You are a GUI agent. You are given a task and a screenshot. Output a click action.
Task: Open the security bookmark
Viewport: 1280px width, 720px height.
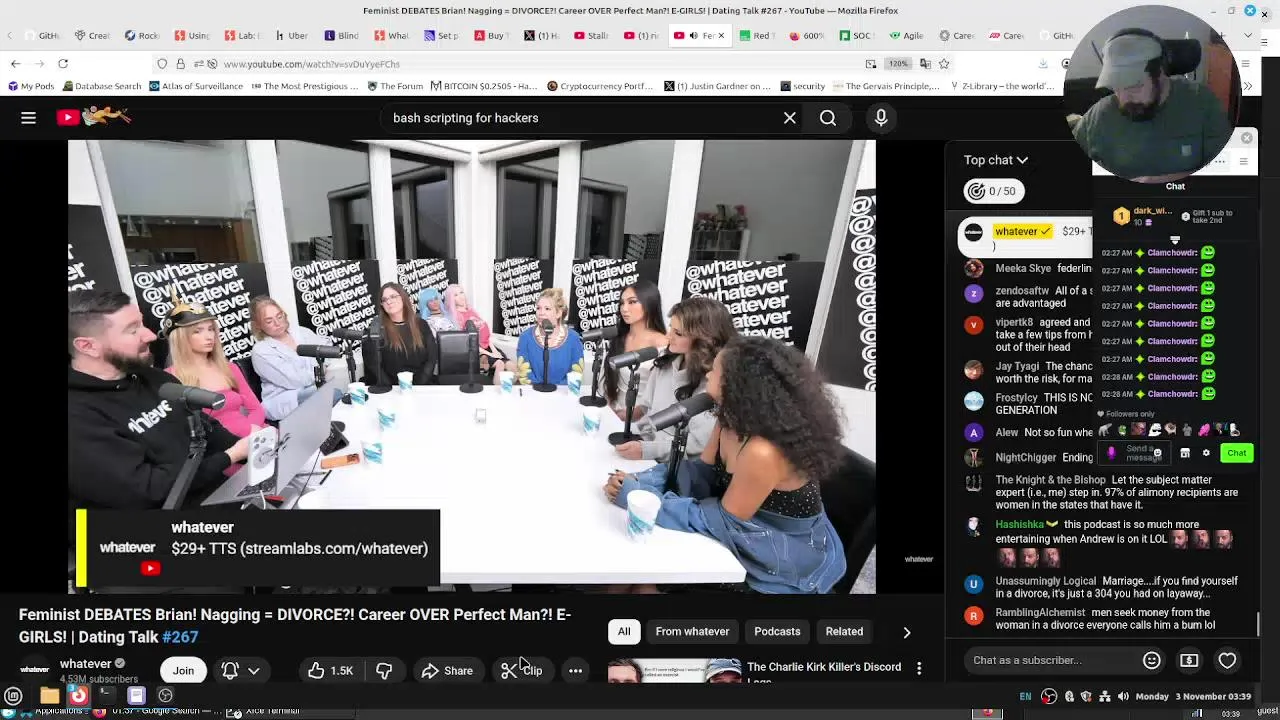[802, 86]
